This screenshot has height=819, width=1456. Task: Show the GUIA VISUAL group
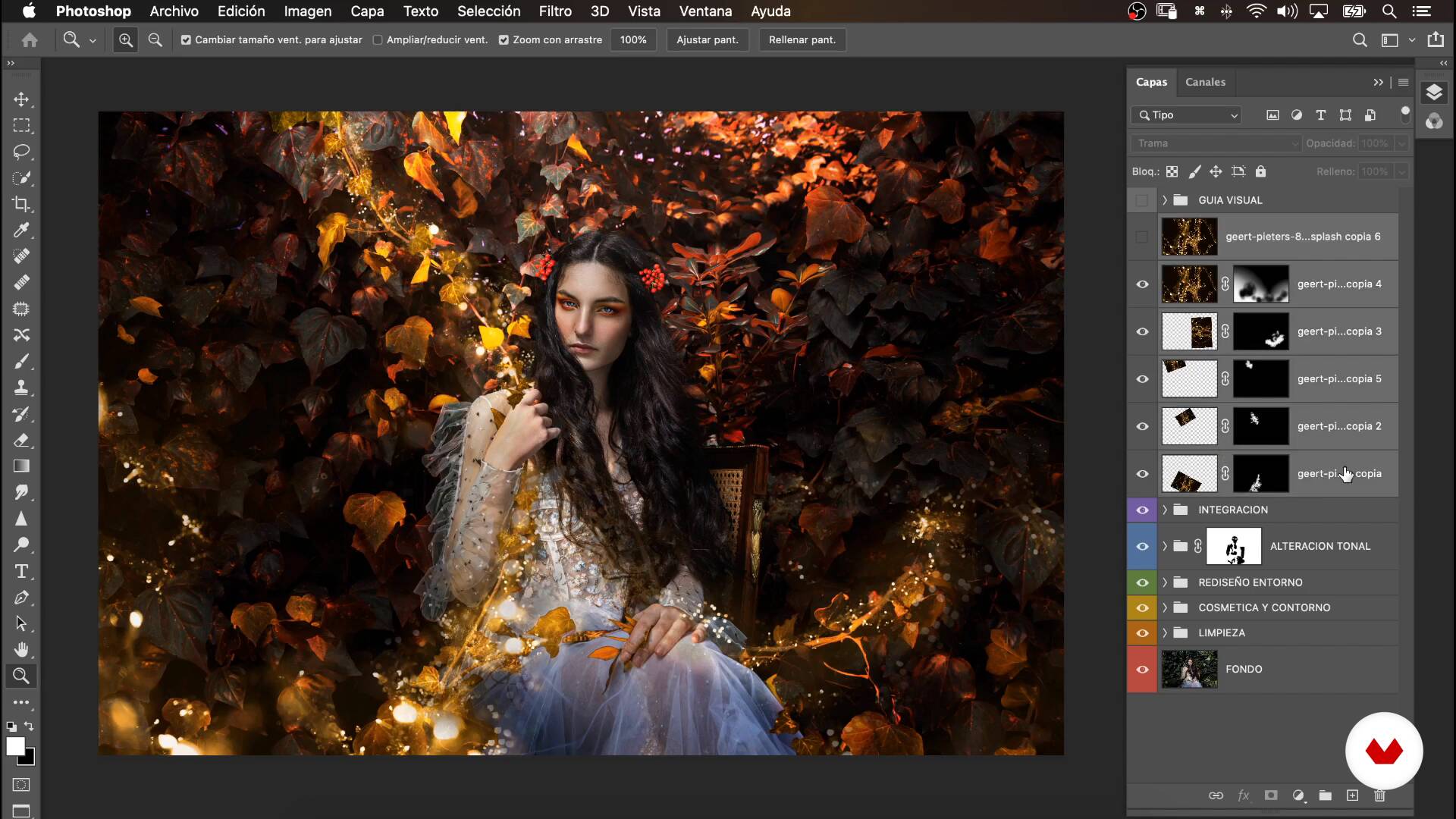coord(1142,200)
